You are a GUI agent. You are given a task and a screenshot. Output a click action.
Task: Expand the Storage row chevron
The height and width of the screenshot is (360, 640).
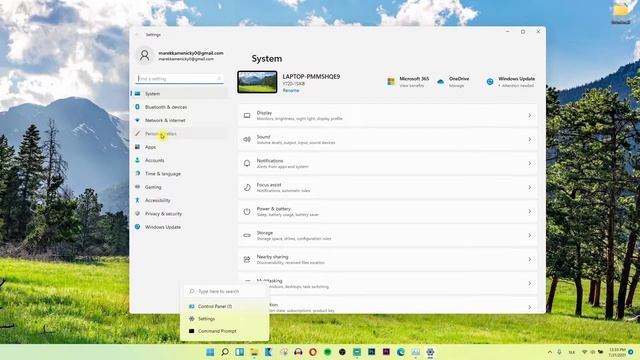(529, 236)
